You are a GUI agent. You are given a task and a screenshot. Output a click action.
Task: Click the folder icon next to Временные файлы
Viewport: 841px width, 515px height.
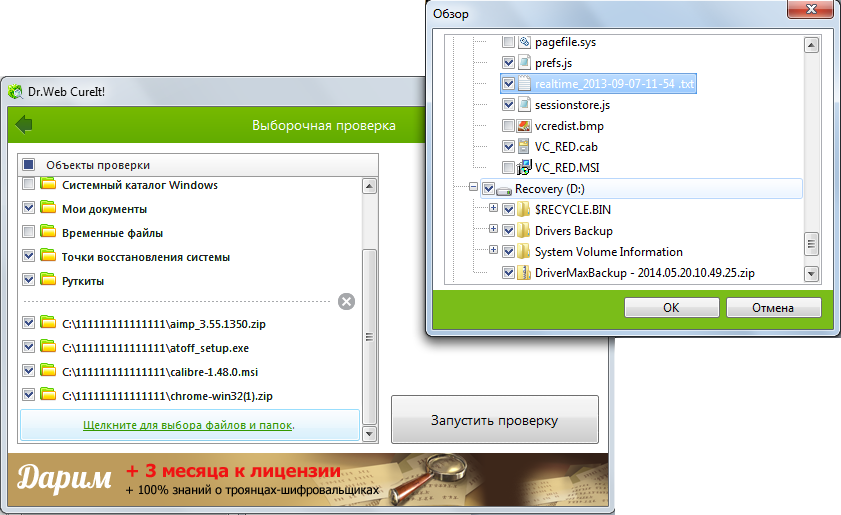48,232
